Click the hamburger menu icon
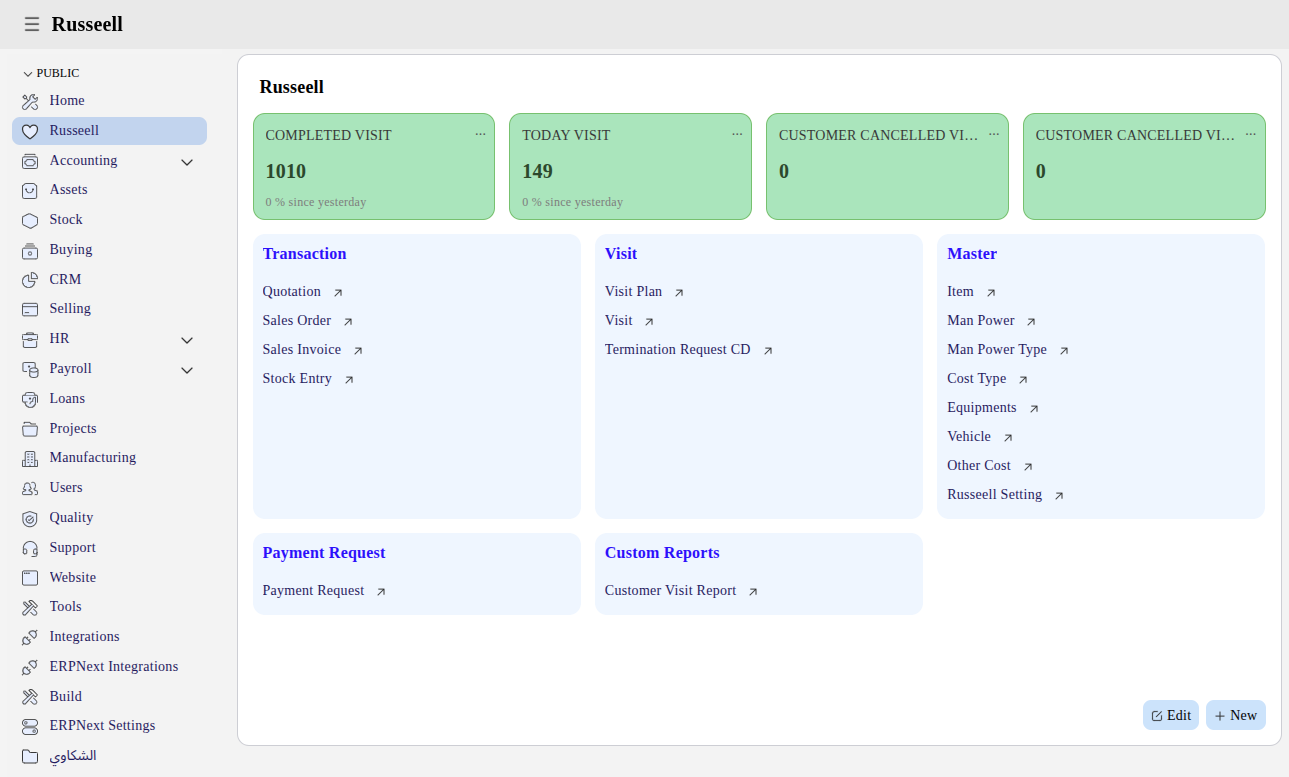 pyautogui.click(x=32, y=24)
